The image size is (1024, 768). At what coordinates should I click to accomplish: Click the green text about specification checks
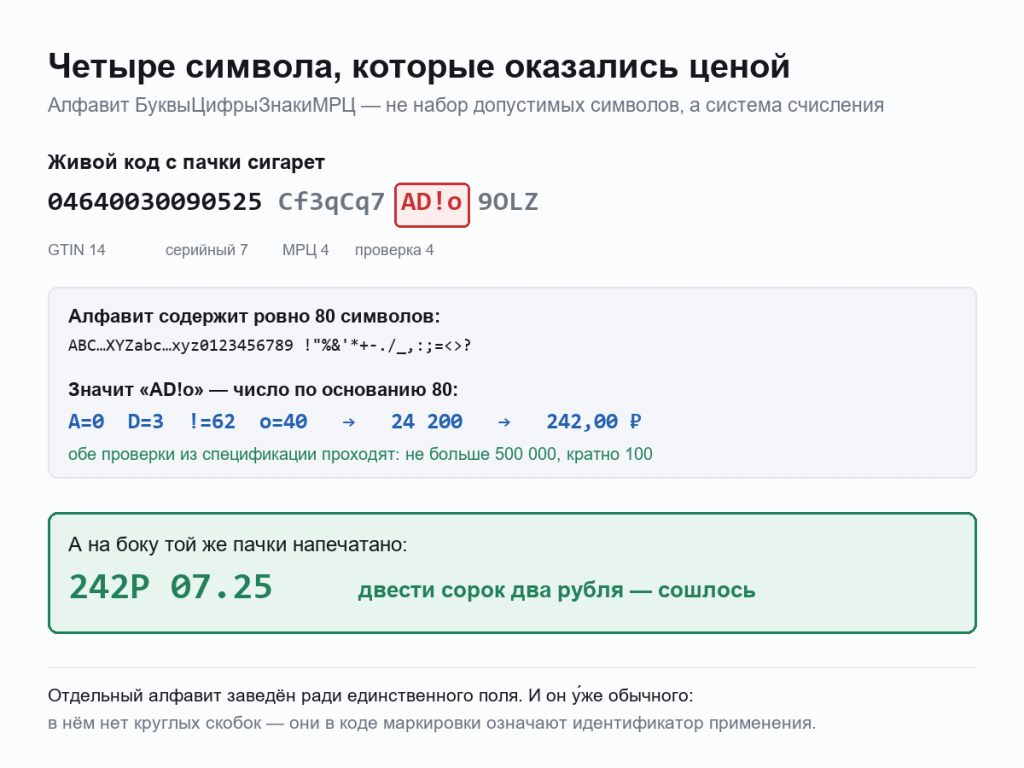tap(360, 454)
